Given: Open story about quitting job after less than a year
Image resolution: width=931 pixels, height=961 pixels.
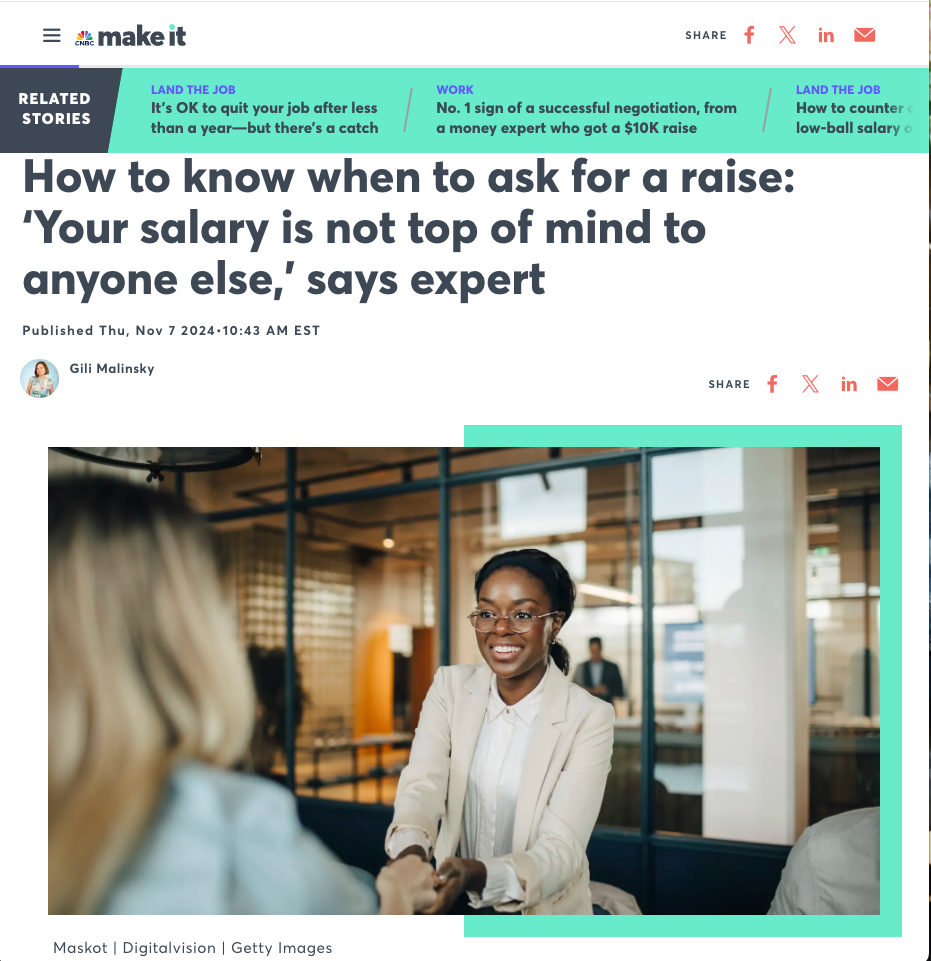Looking at the screenshot, I should 264,118.
